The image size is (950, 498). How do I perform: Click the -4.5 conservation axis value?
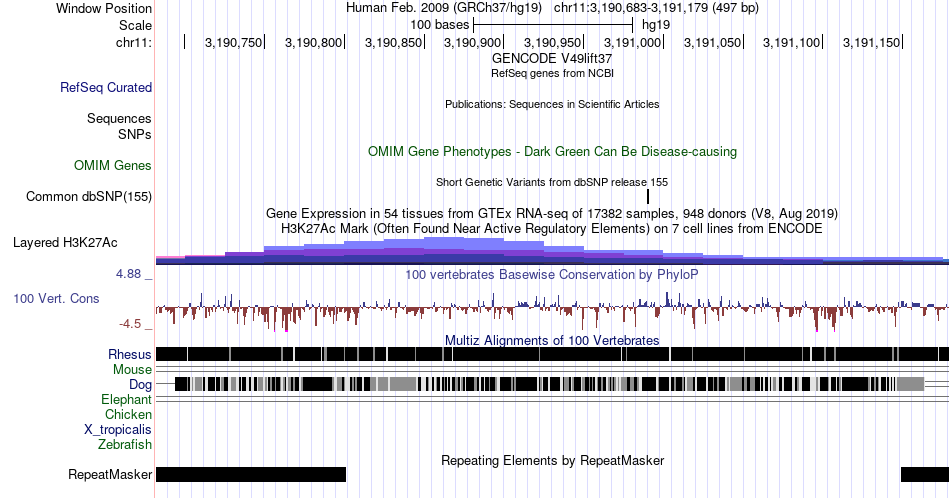[x=130, y=324]
